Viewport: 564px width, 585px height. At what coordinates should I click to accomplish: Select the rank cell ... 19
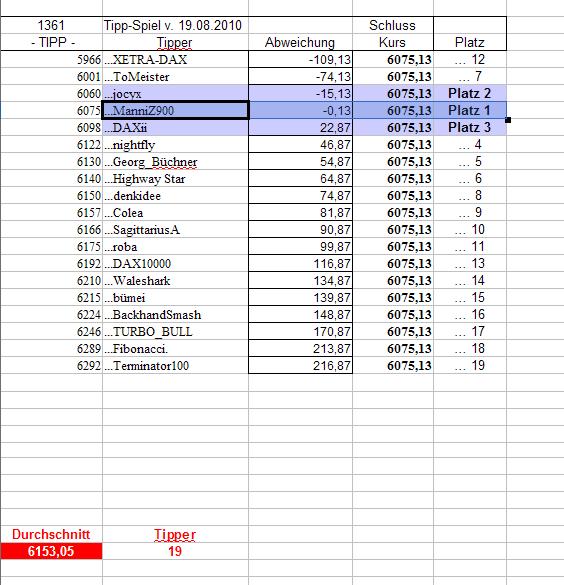pos(470,366)
